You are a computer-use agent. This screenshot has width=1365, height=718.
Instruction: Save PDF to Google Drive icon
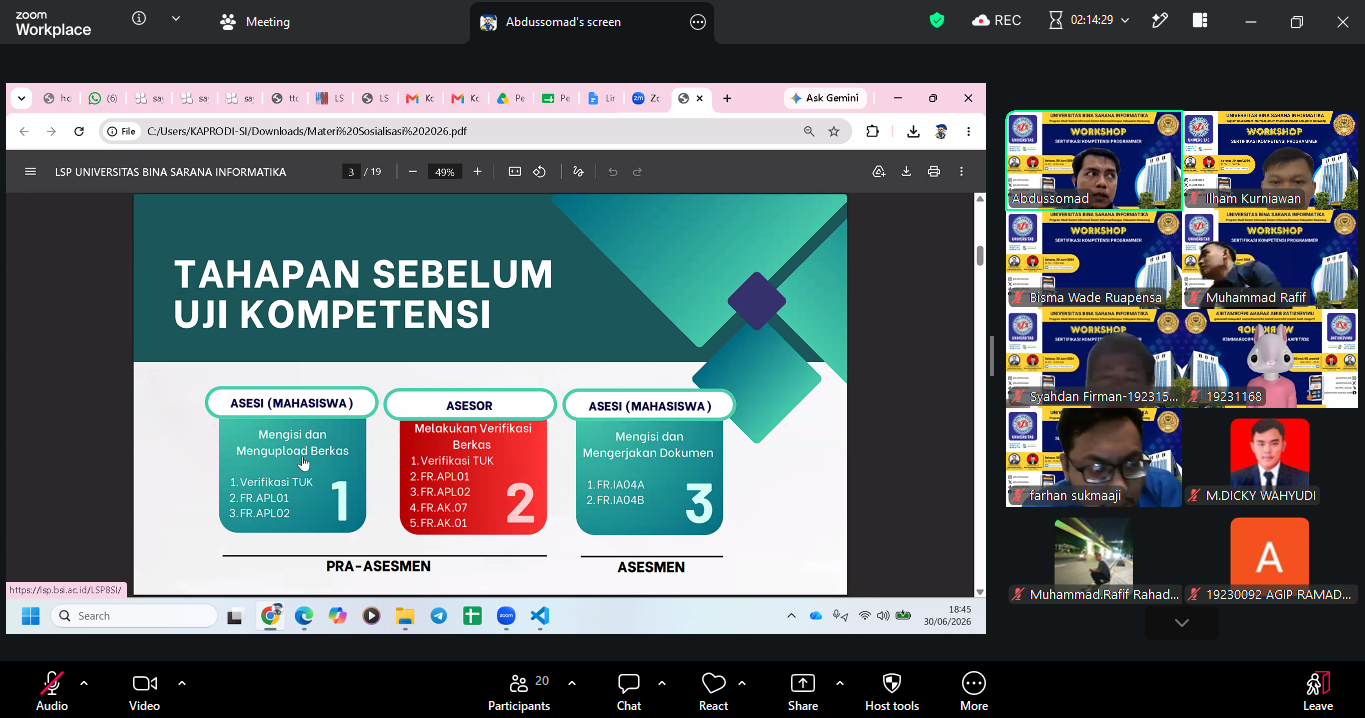(879, 172)
